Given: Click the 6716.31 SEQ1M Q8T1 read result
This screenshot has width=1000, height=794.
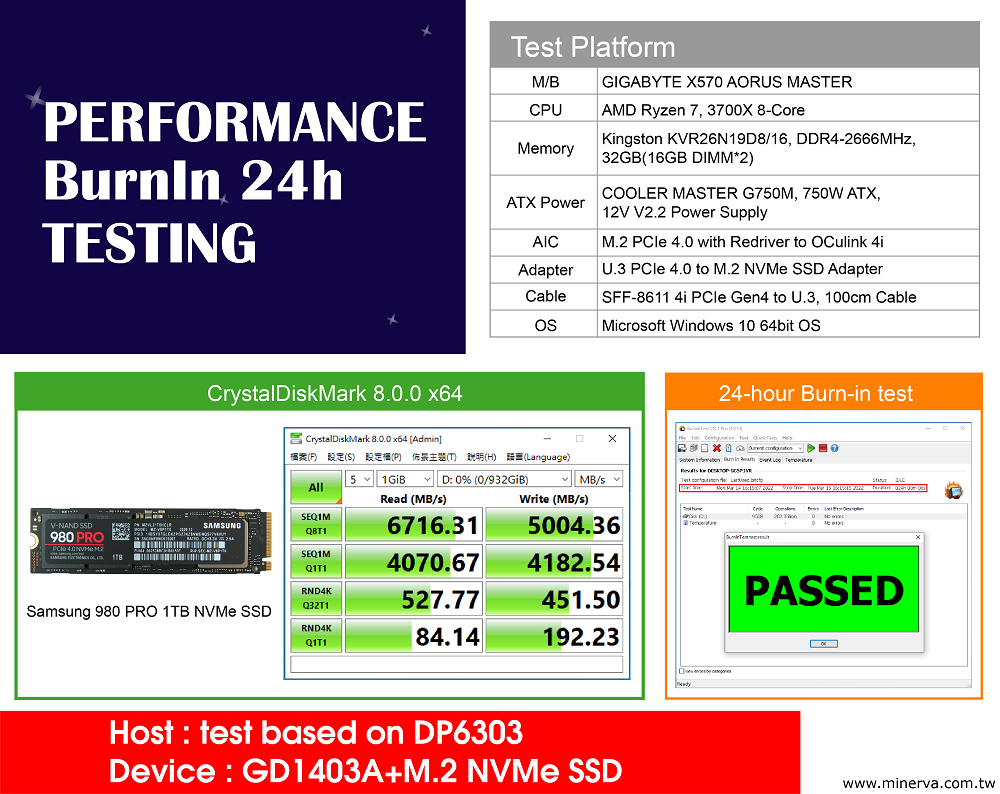Looking at the screenshot, I should point(415,525).
